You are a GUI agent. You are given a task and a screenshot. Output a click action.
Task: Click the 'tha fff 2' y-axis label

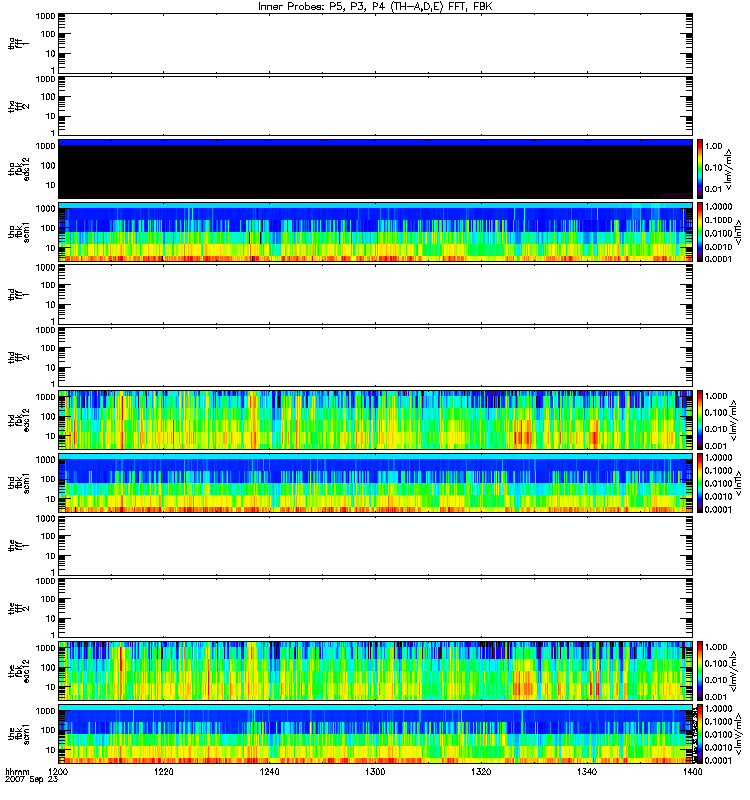pos(19,106)
